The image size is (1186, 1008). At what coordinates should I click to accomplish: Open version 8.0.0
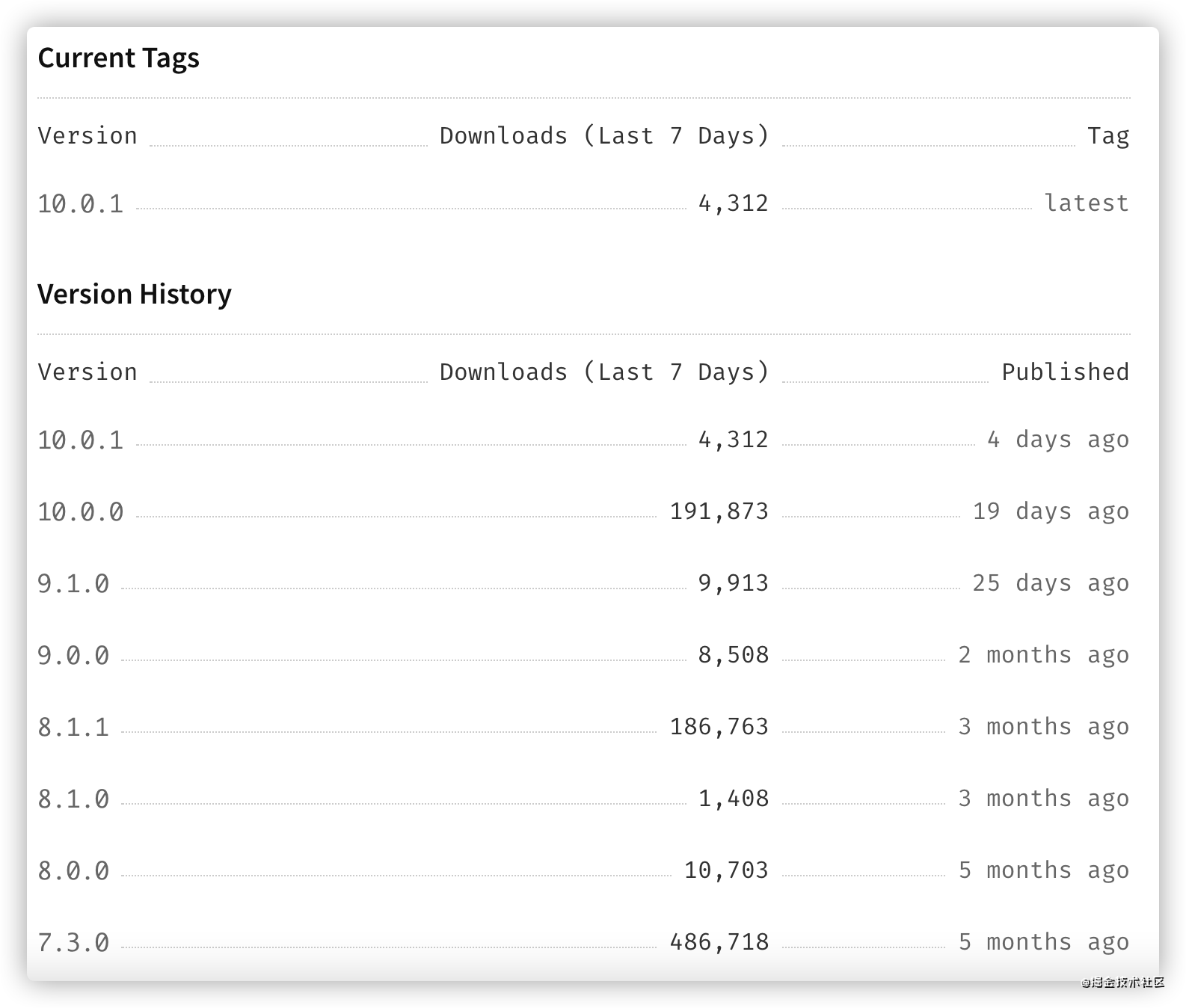(x=73, y=870)
